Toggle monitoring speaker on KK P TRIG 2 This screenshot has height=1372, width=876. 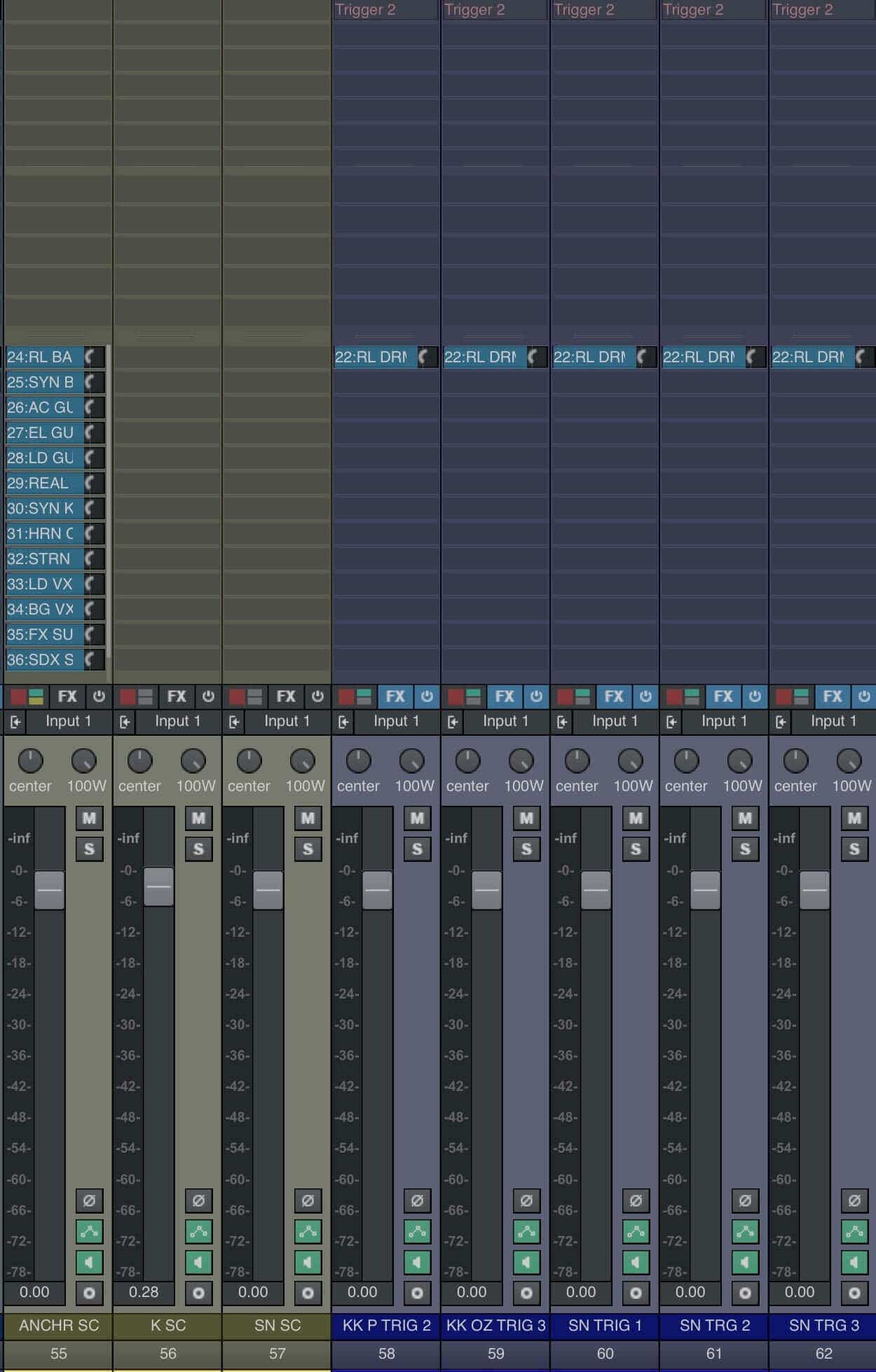pos(417,1262)
